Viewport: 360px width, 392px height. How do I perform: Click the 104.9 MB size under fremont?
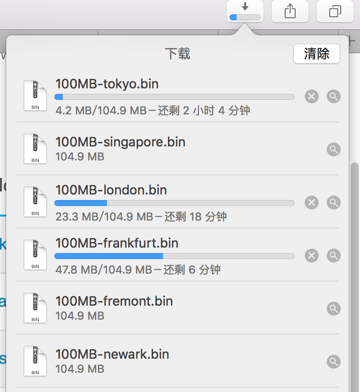tap(80, 316)
